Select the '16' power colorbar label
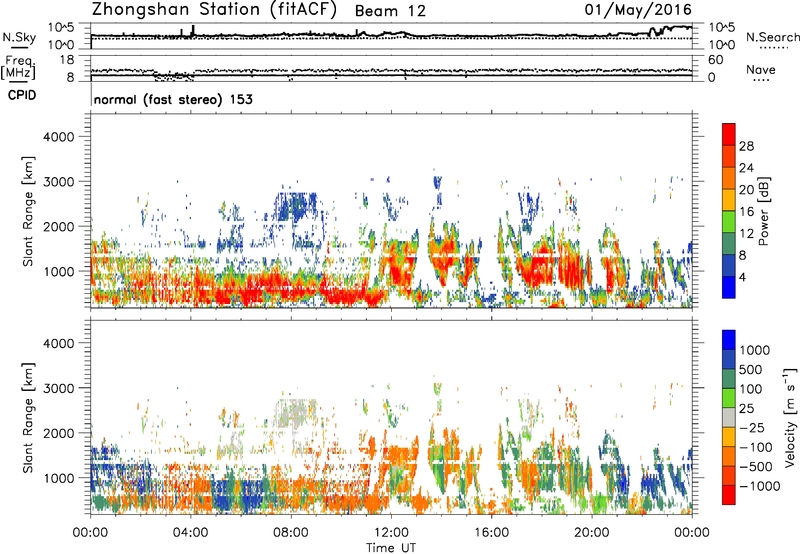This screenshot has height=554, width=800. tap(746, 212)
